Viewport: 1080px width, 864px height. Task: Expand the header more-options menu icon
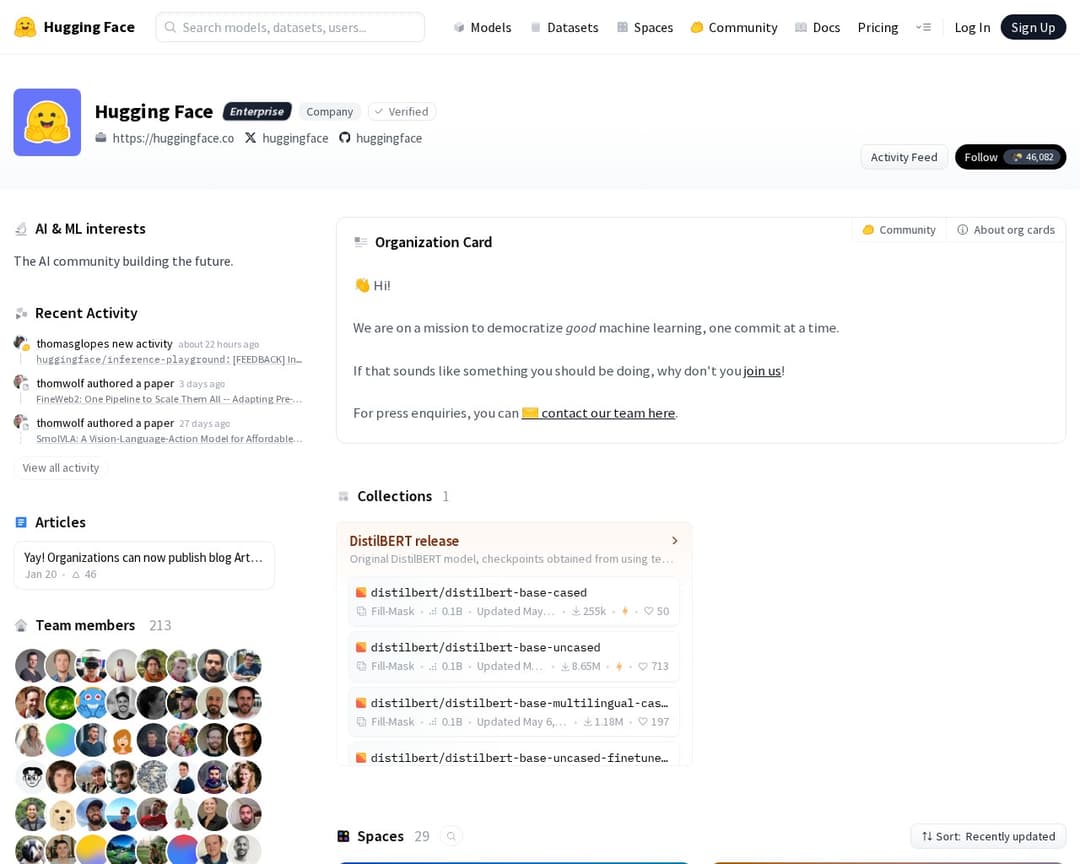923,28
